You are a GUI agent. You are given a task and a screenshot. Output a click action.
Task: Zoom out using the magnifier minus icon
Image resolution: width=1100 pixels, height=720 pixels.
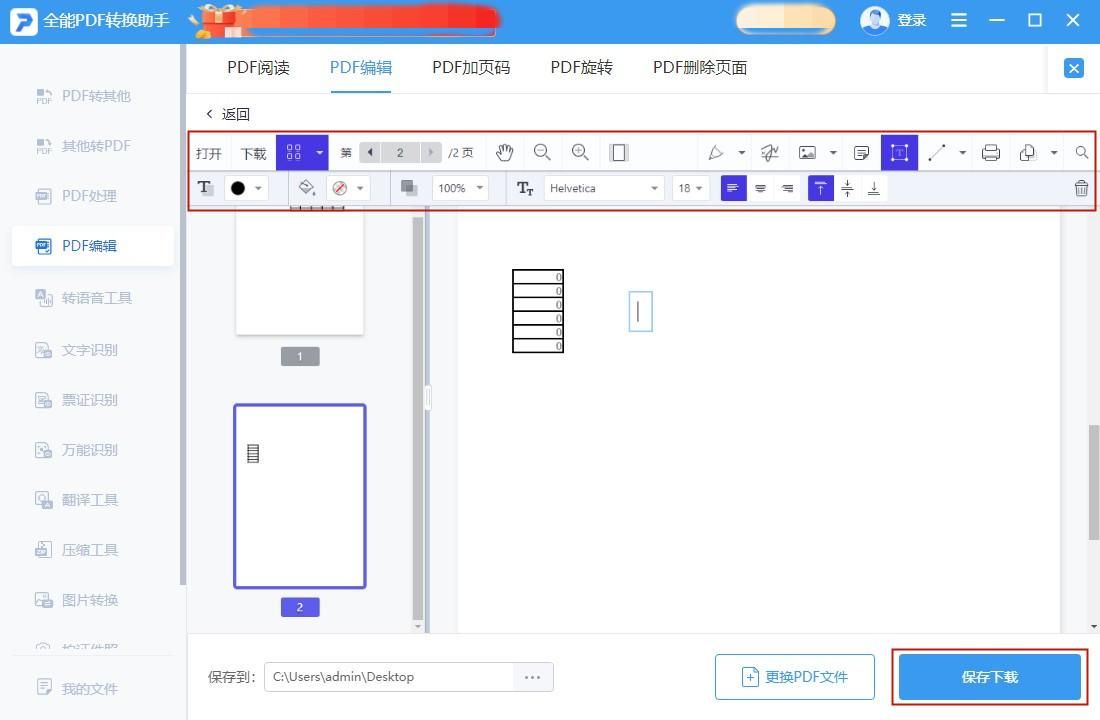542,152
